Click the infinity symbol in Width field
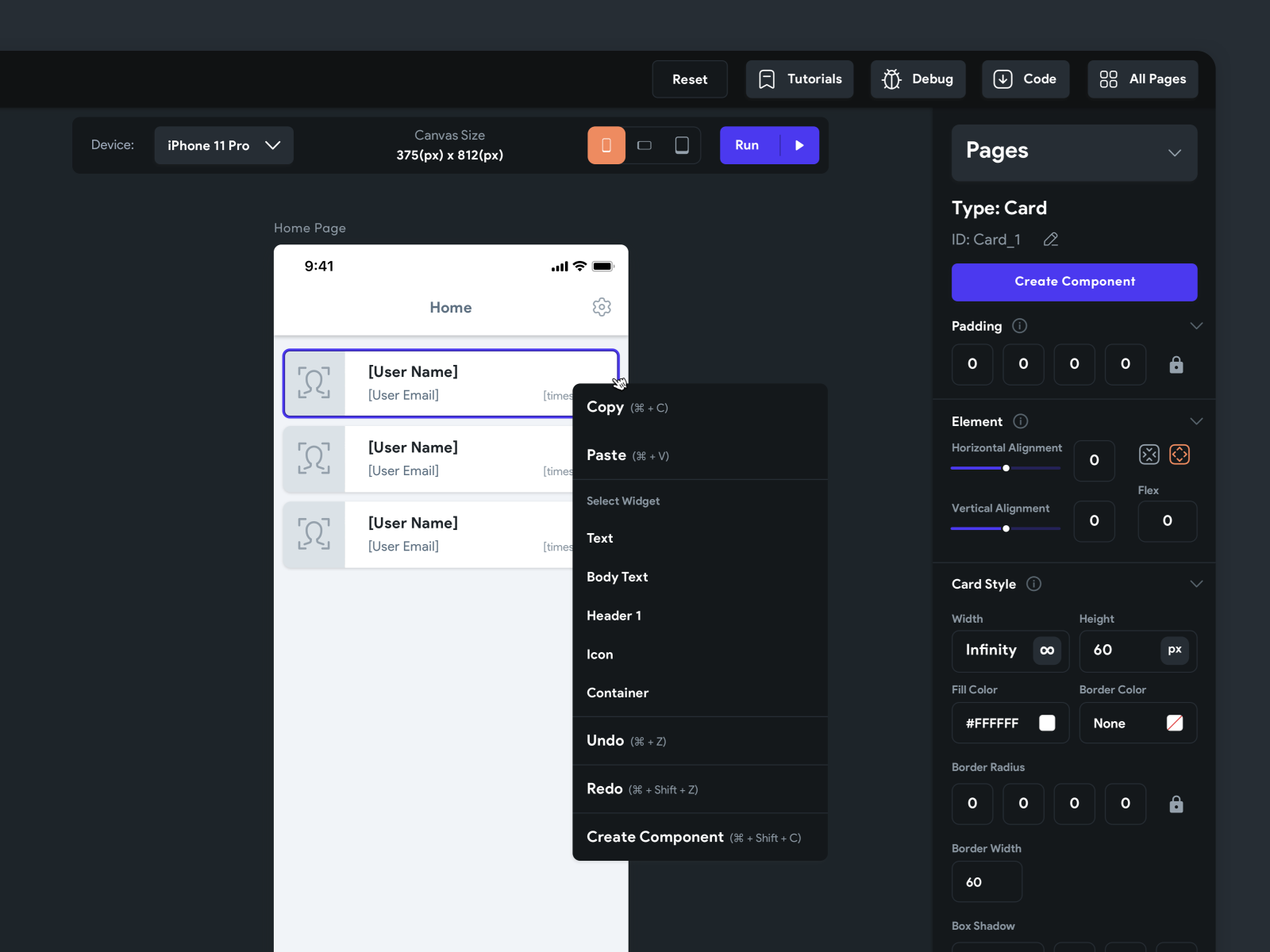The image size is (1270, 952). point(1047,651)
